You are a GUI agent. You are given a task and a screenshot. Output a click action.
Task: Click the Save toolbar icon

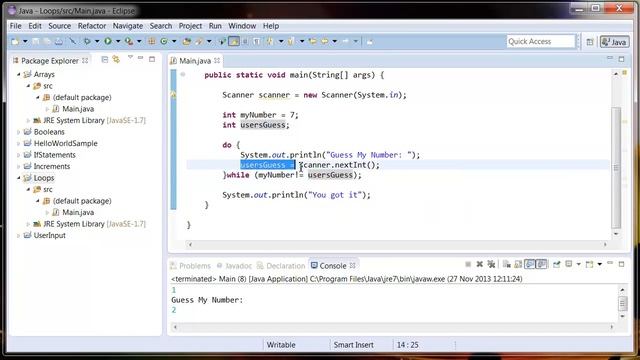click(x=36, y=42)
